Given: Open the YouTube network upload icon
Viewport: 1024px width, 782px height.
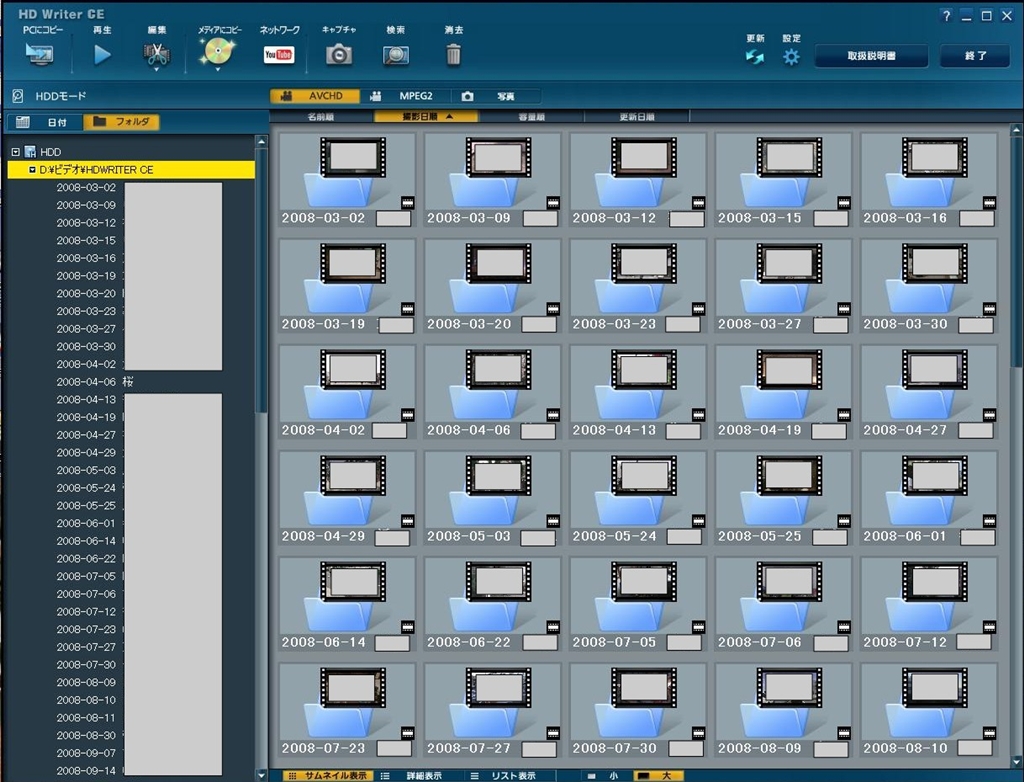Looking at the screenshot, I should [x=279, y=55].
